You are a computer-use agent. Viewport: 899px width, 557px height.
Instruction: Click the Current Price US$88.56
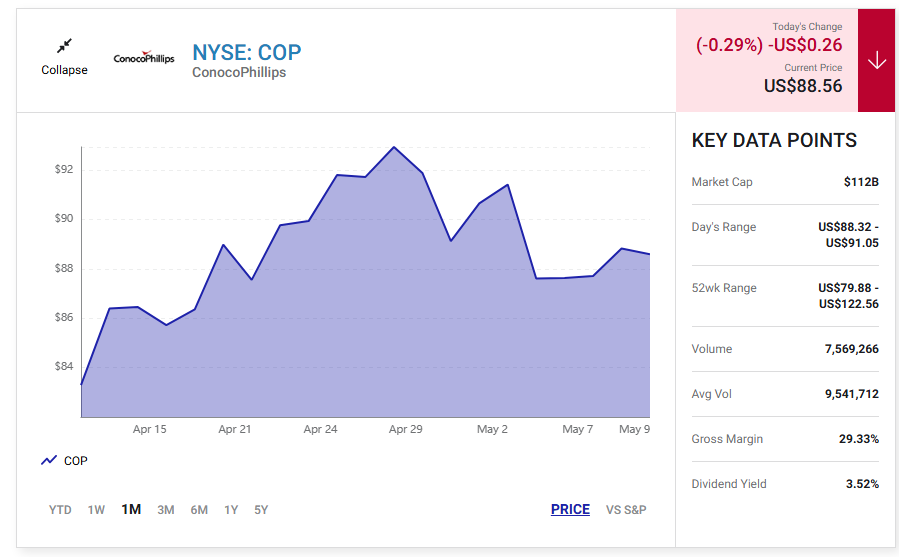click(803, 86)
